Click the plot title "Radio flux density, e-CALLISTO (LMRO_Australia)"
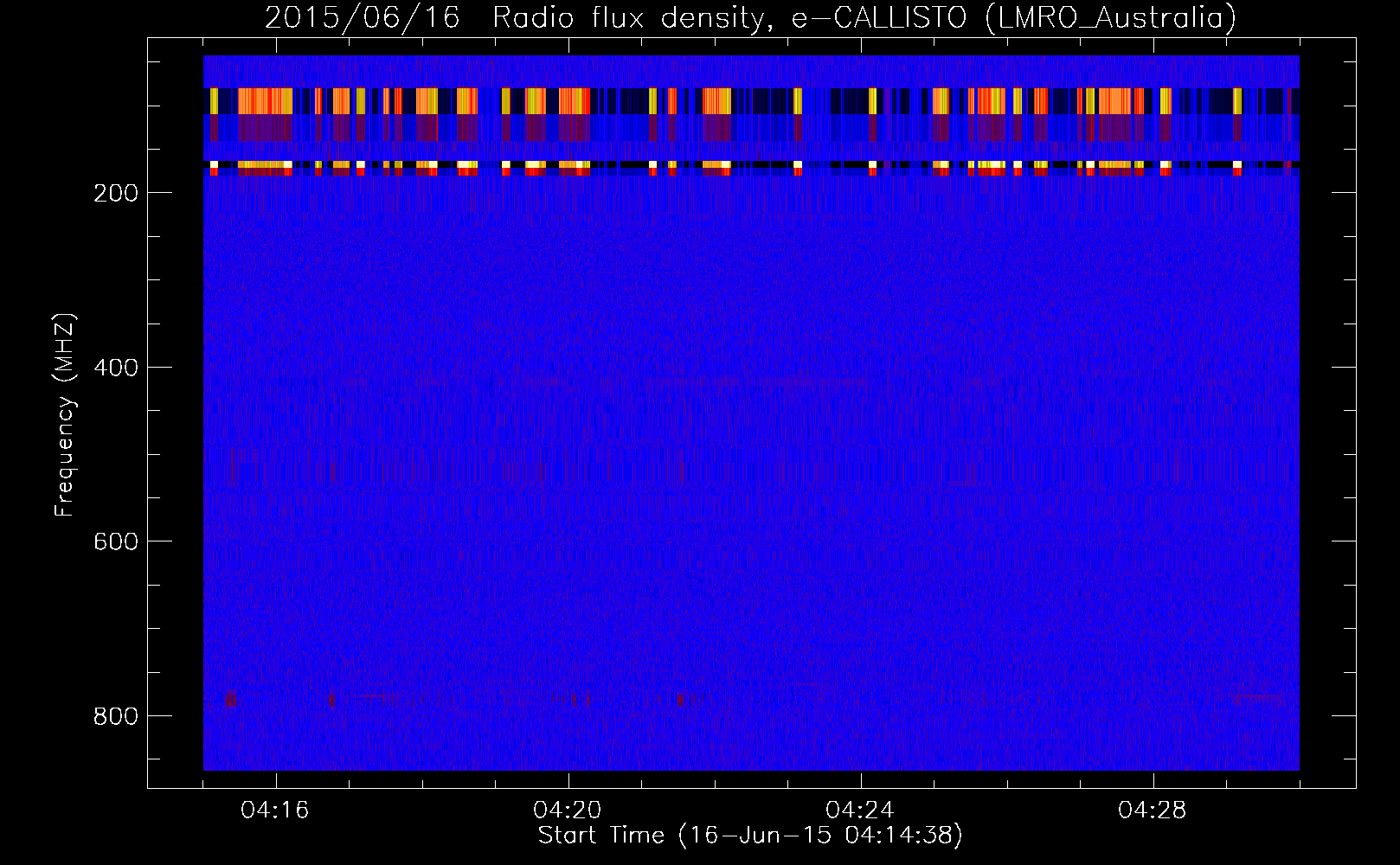Viewport: 1400px width, 865px height. point(864,17)
